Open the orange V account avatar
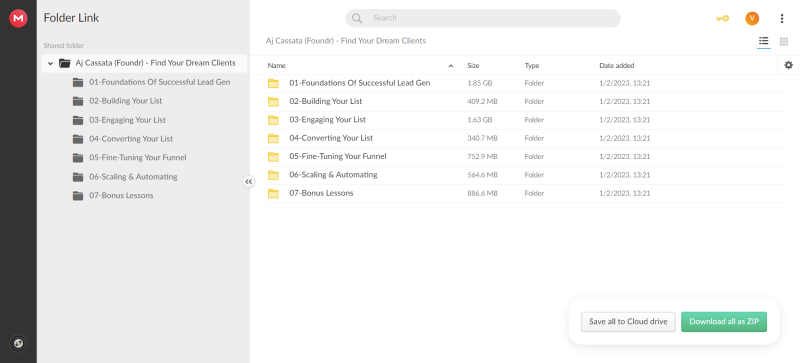The width and height of the screenshot is (800, 363). 752,18
